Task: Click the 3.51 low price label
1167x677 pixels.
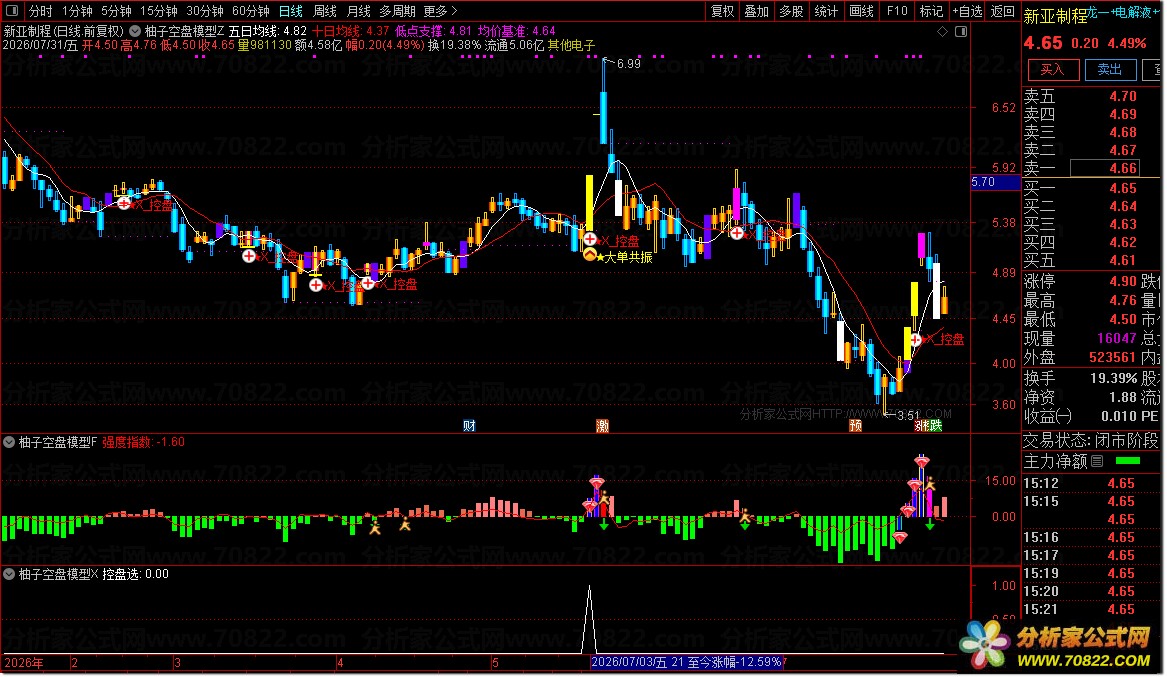Action: click(x=909, y=416)
